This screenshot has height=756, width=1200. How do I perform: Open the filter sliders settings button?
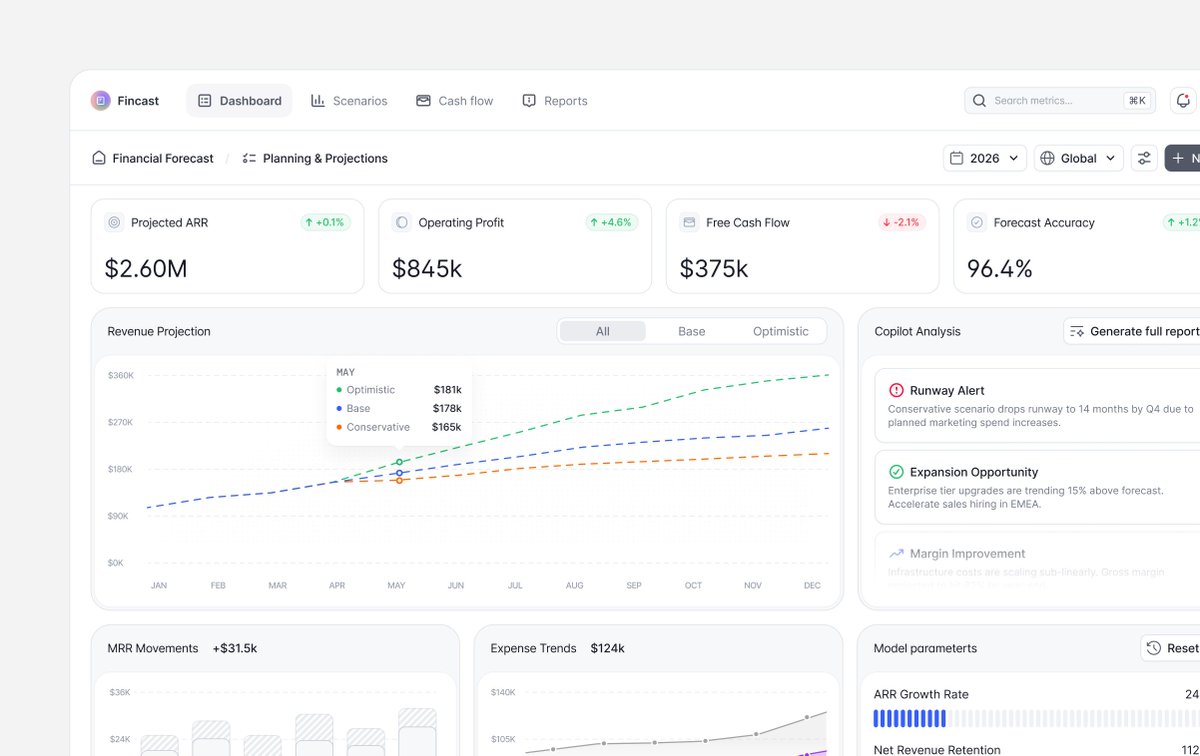tap(1144, 158)
